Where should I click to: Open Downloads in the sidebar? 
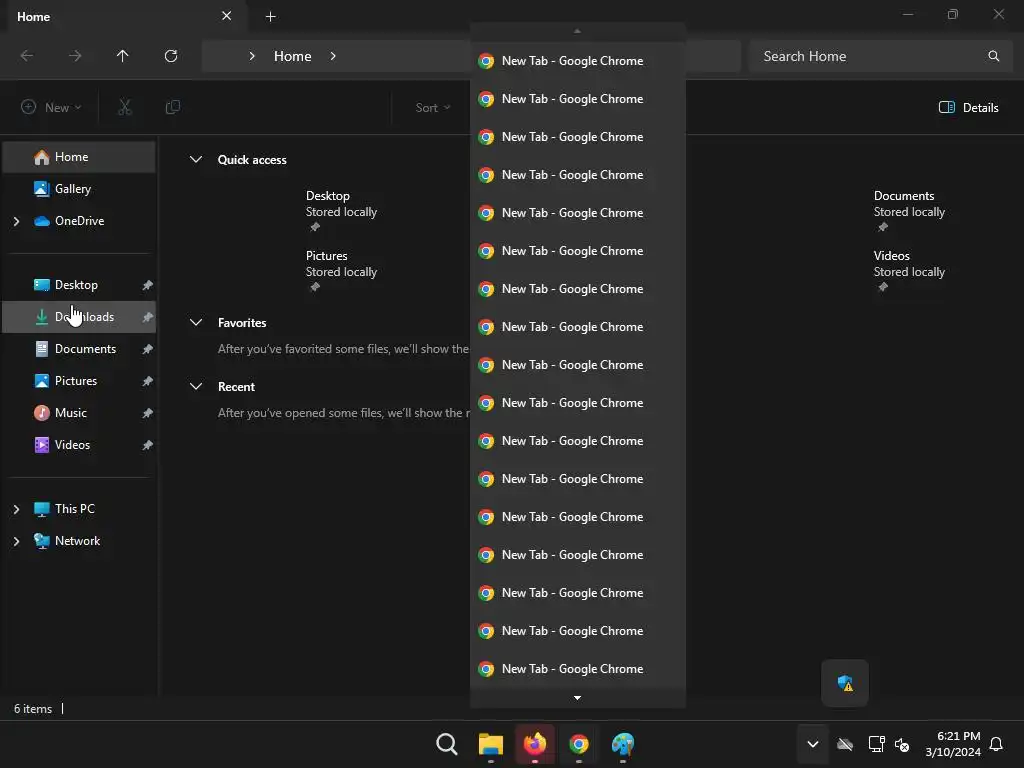pyautogui.click(x=79, y=317)
